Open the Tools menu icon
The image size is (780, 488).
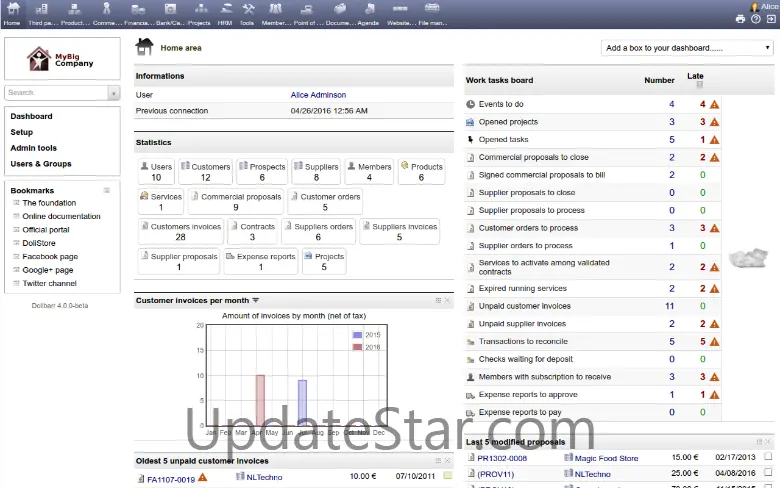247,12
